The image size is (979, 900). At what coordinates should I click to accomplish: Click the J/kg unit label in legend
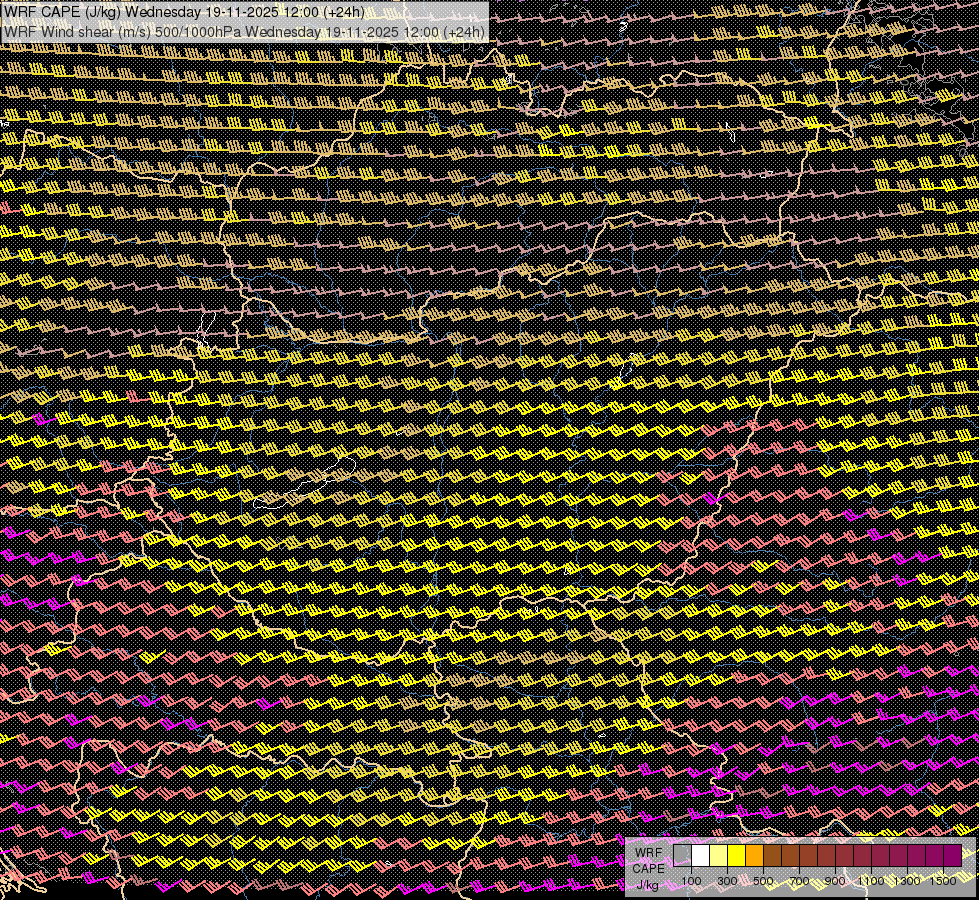point(647,884)
